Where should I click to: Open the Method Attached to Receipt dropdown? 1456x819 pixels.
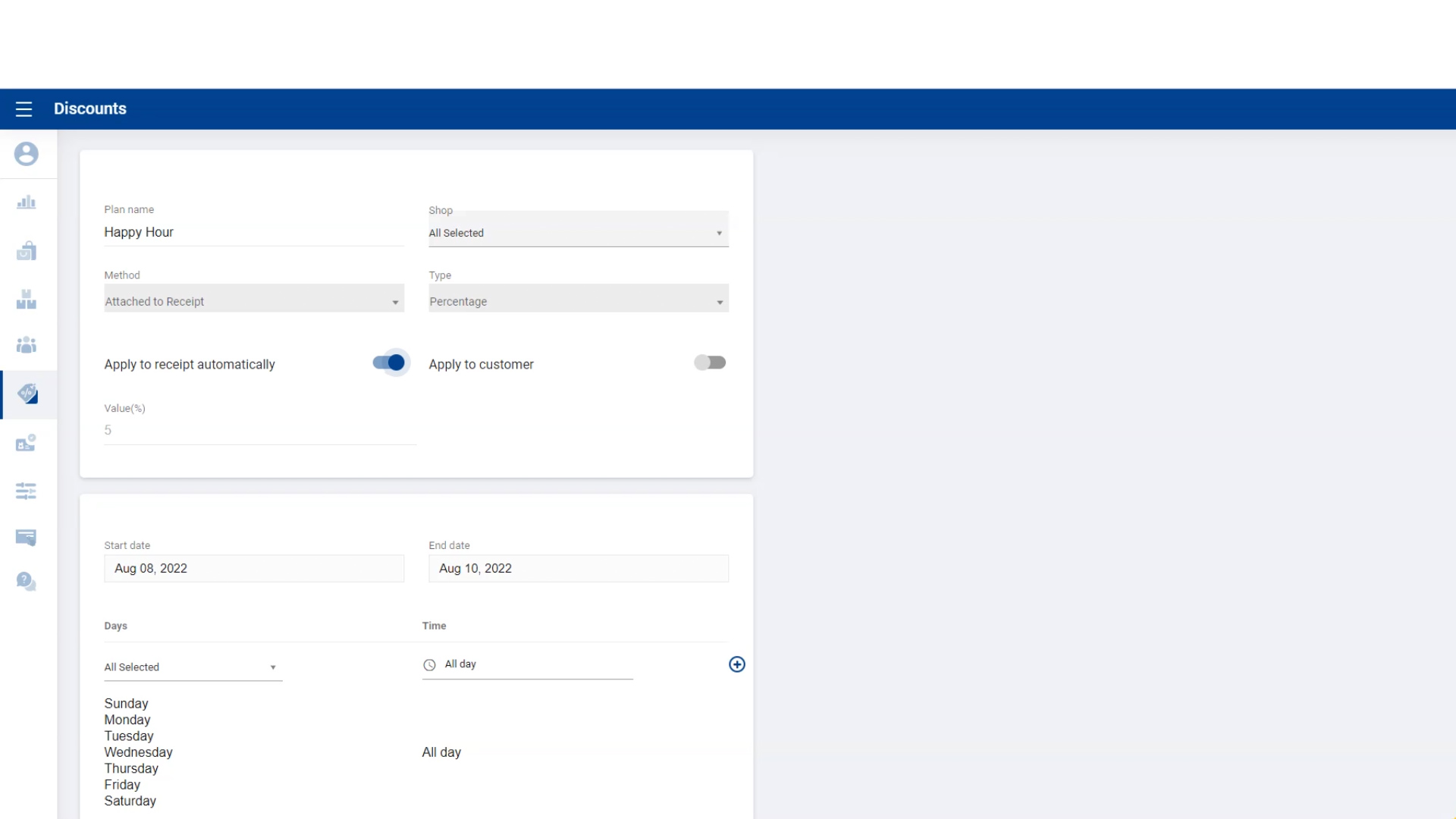(x=253, y=301)
